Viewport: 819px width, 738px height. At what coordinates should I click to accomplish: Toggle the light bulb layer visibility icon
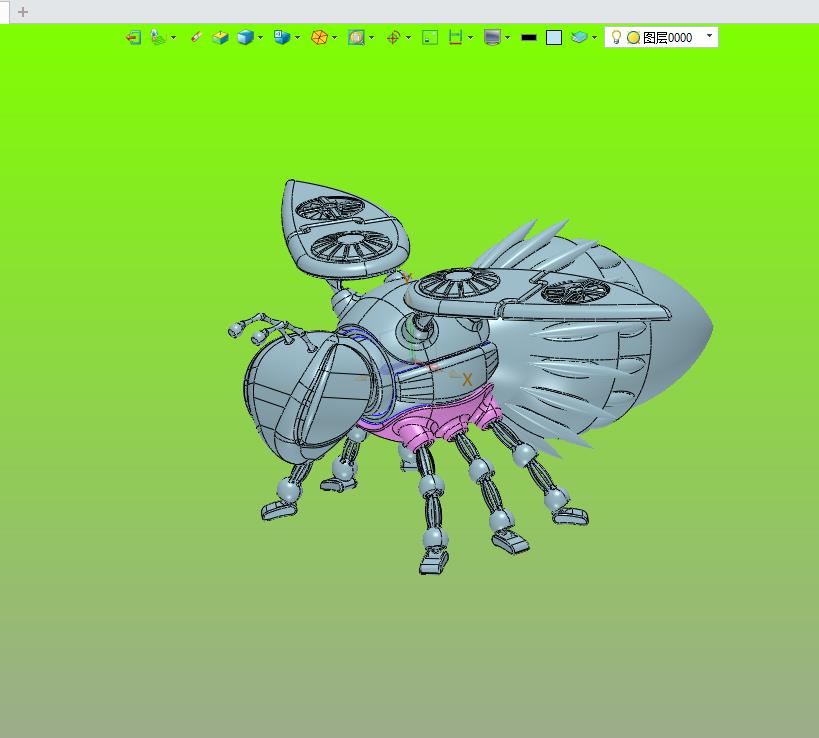click(616, 37)
